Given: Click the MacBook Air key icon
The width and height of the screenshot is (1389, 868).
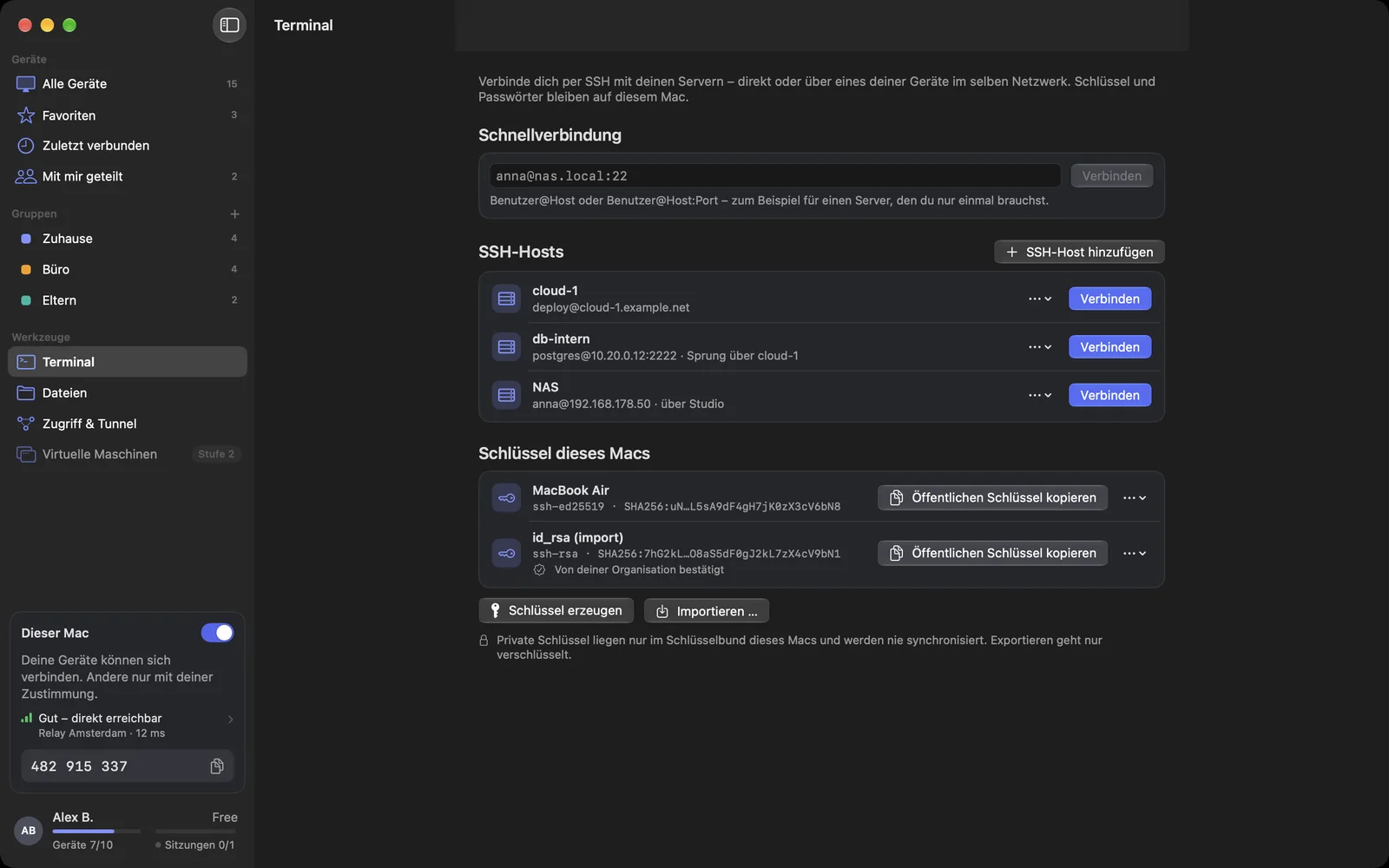Looking at the screenshot, I should pyautogui.click(x=506, y=498).
